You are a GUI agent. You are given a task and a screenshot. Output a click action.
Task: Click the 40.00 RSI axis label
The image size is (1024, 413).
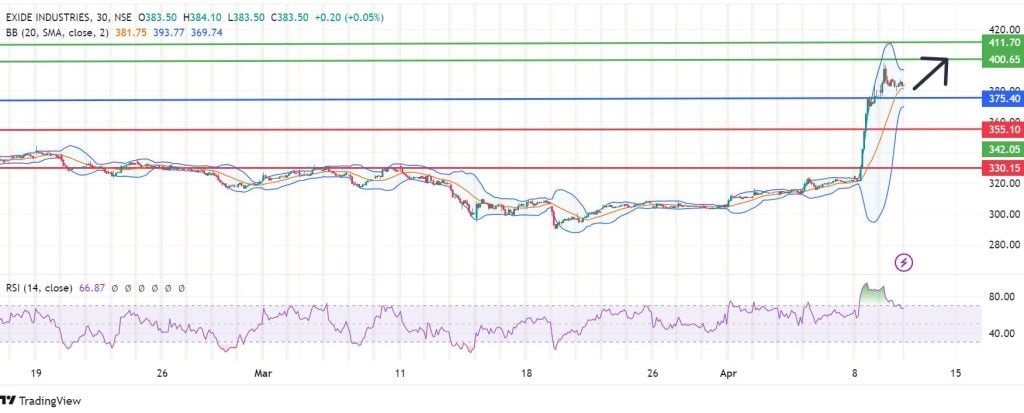pos(1004,333)
